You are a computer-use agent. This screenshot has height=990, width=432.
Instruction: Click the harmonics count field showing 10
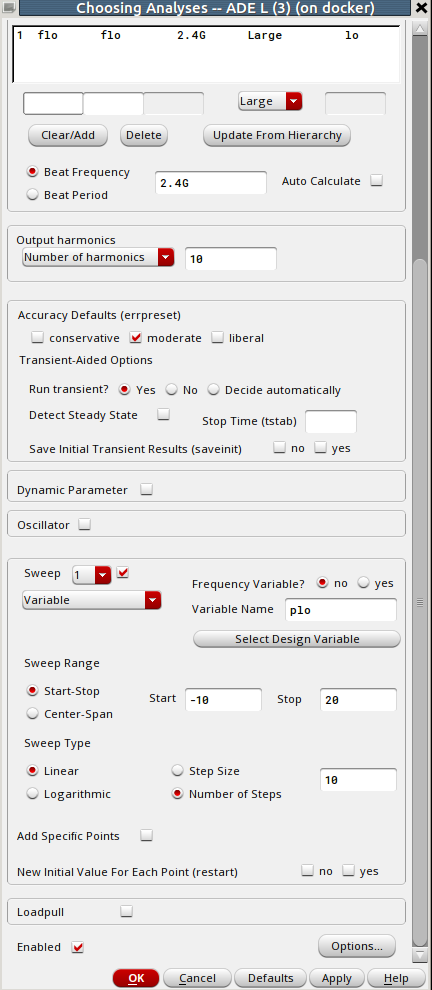point(231,259)
